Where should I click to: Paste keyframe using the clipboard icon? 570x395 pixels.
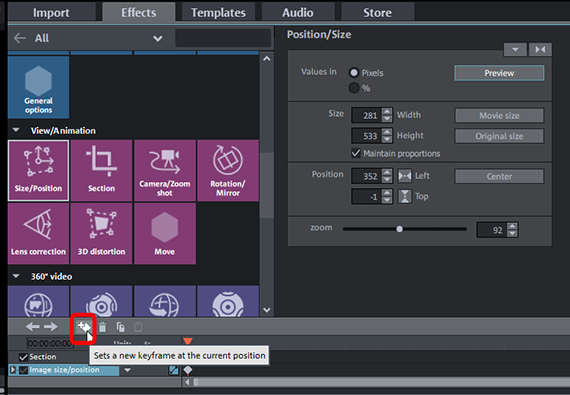tap(138, 327)
